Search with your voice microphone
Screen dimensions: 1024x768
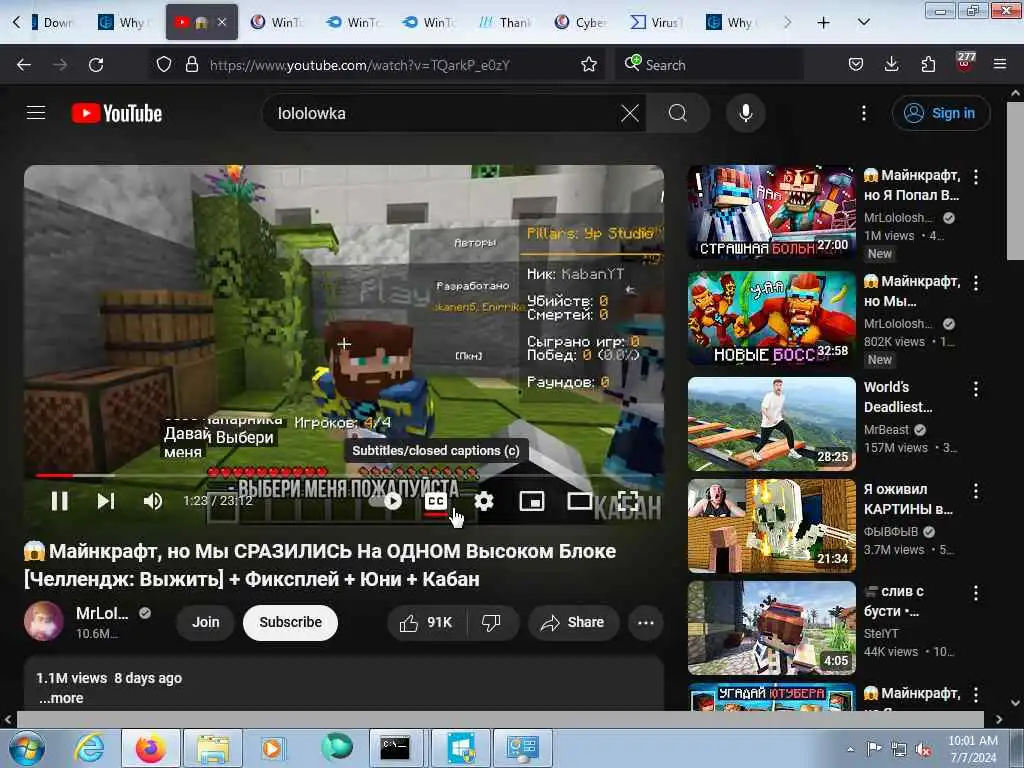745,113
